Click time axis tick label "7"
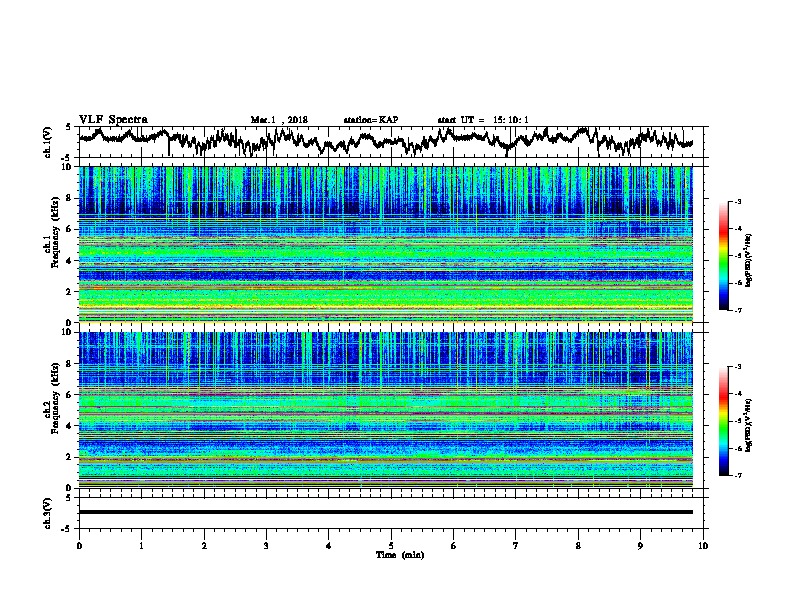Viewport: 792px width, 612px height. (516, 546)
